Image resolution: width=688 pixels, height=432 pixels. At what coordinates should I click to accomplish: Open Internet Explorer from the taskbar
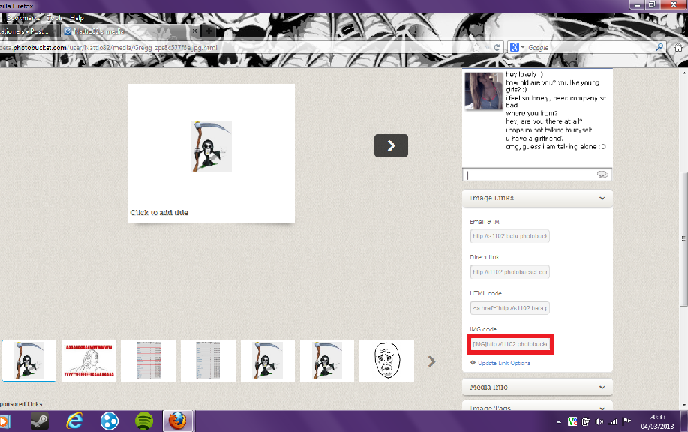point(75,421)
